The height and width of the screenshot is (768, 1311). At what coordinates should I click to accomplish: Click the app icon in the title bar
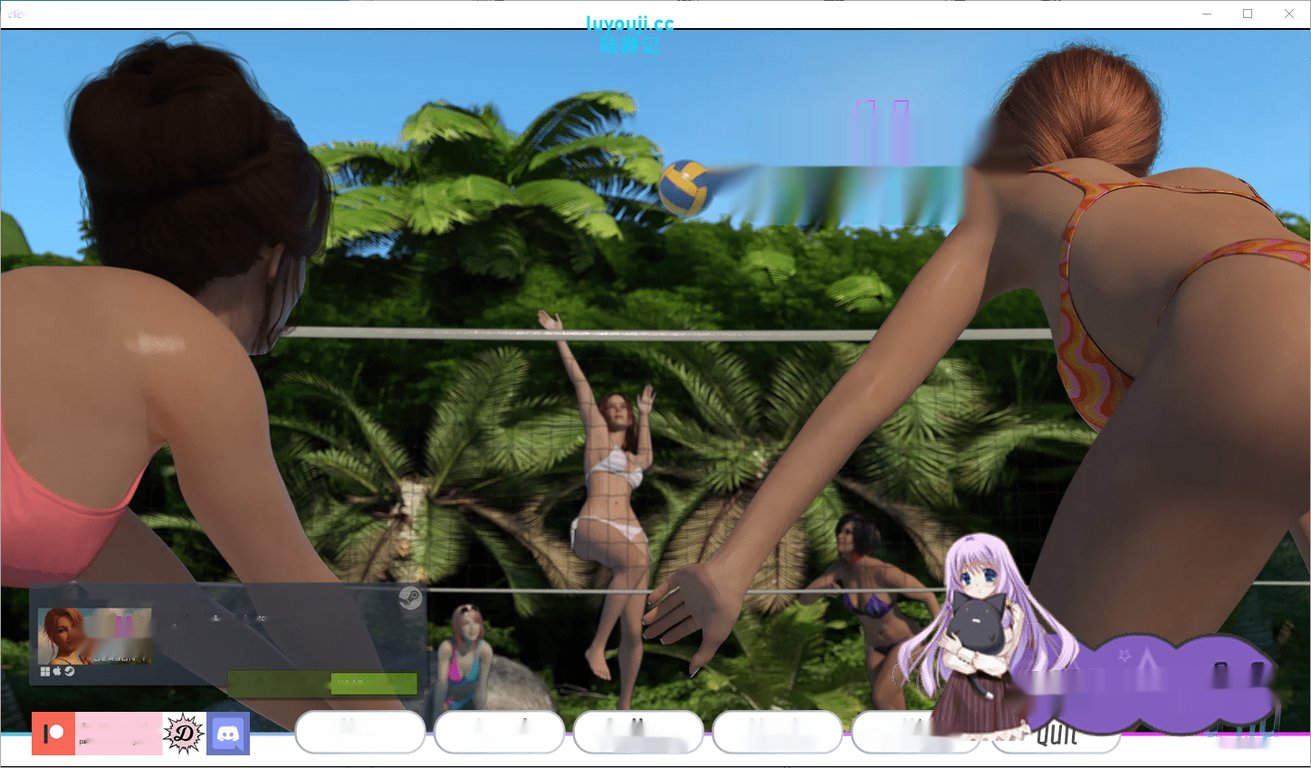(14, 14)
